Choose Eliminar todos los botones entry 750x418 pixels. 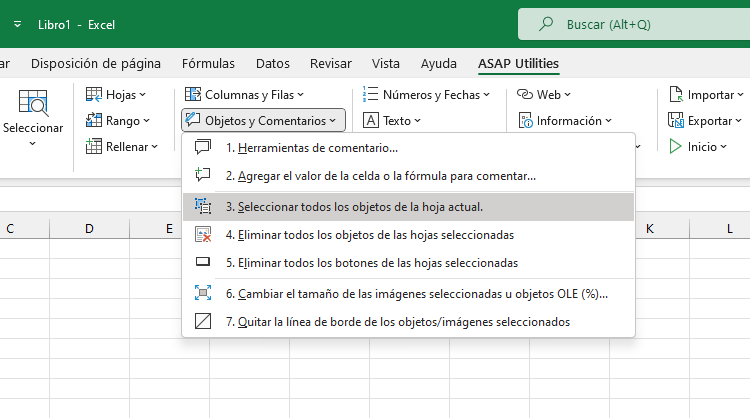(408, 263)
